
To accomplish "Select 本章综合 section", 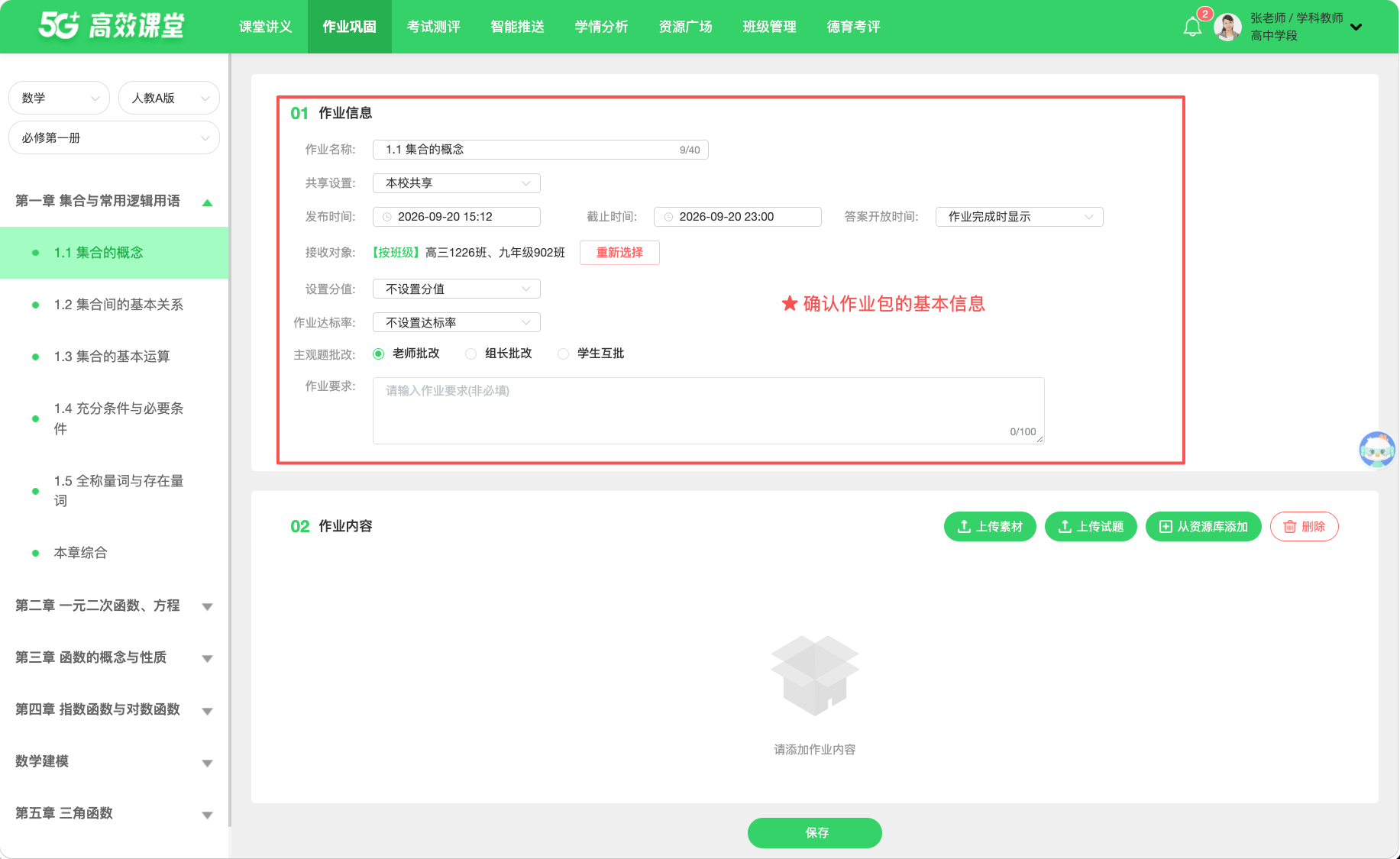I will (x=114, y=553).
